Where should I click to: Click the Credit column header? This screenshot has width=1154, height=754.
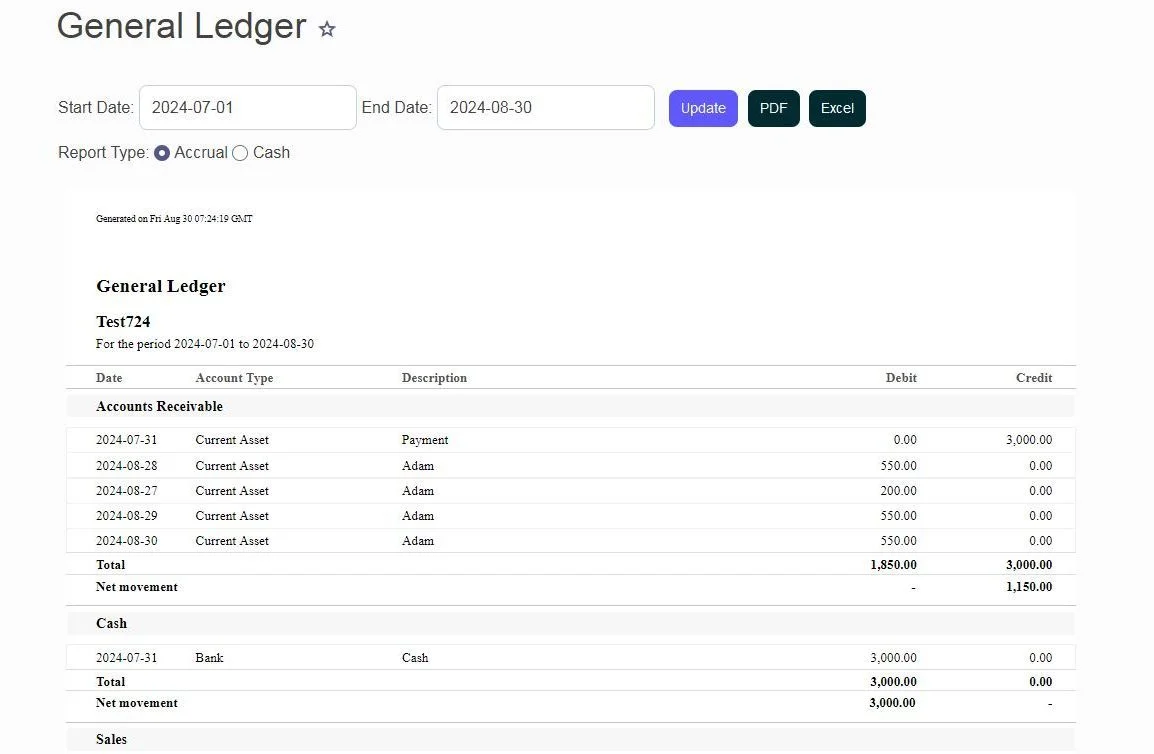click(1033, 378)
